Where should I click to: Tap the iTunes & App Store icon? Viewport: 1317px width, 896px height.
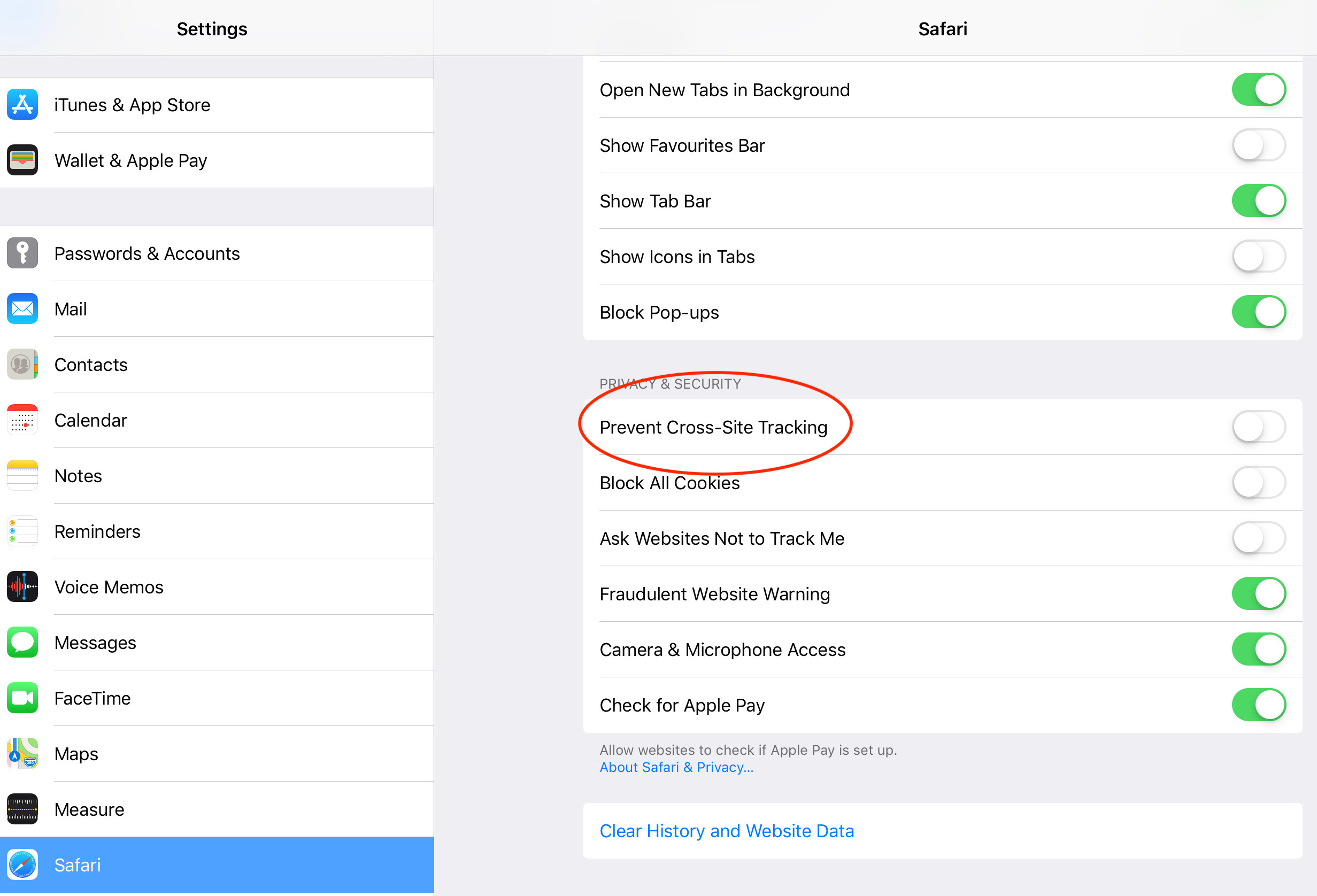(x=22, y=105)
